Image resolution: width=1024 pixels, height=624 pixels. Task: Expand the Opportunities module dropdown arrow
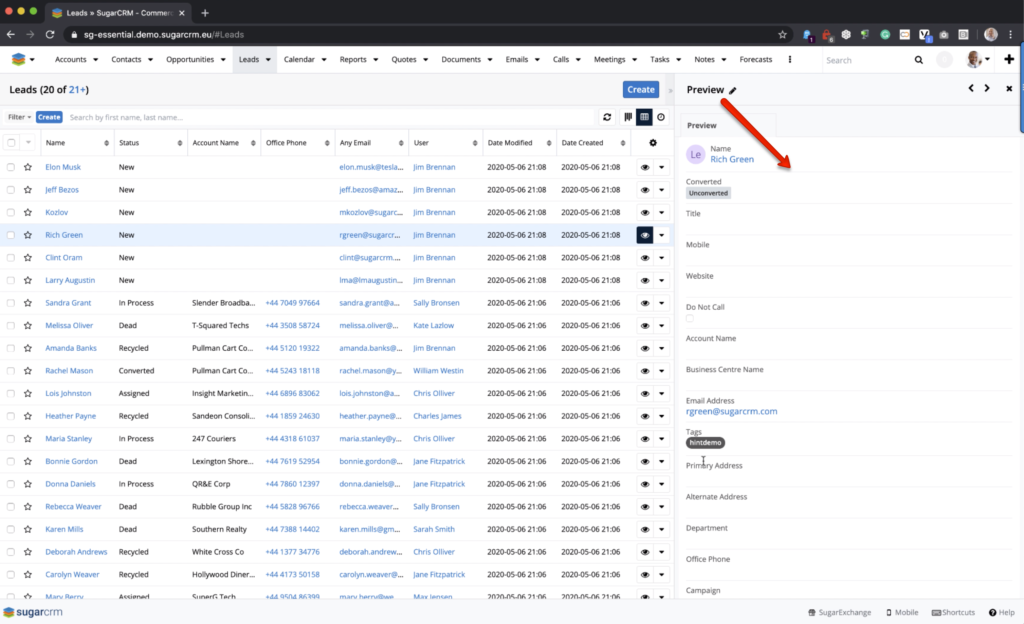click(223, 60)
